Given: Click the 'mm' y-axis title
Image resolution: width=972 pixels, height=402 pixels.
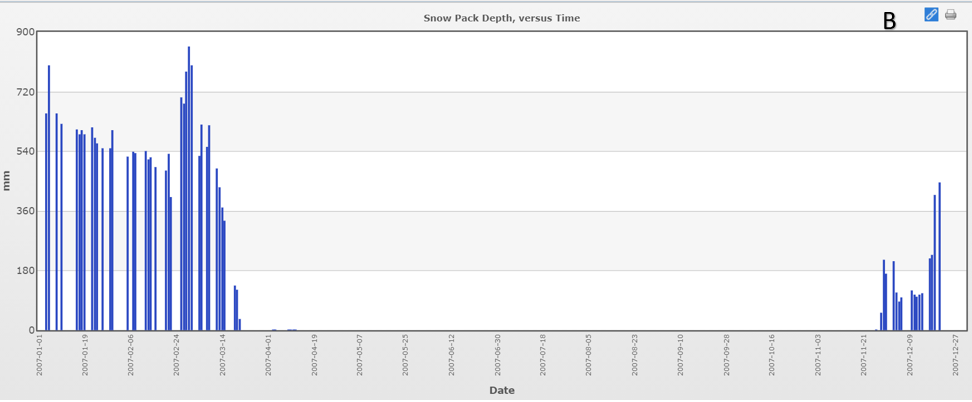Looking at the screenshot, I should [7, 181].
